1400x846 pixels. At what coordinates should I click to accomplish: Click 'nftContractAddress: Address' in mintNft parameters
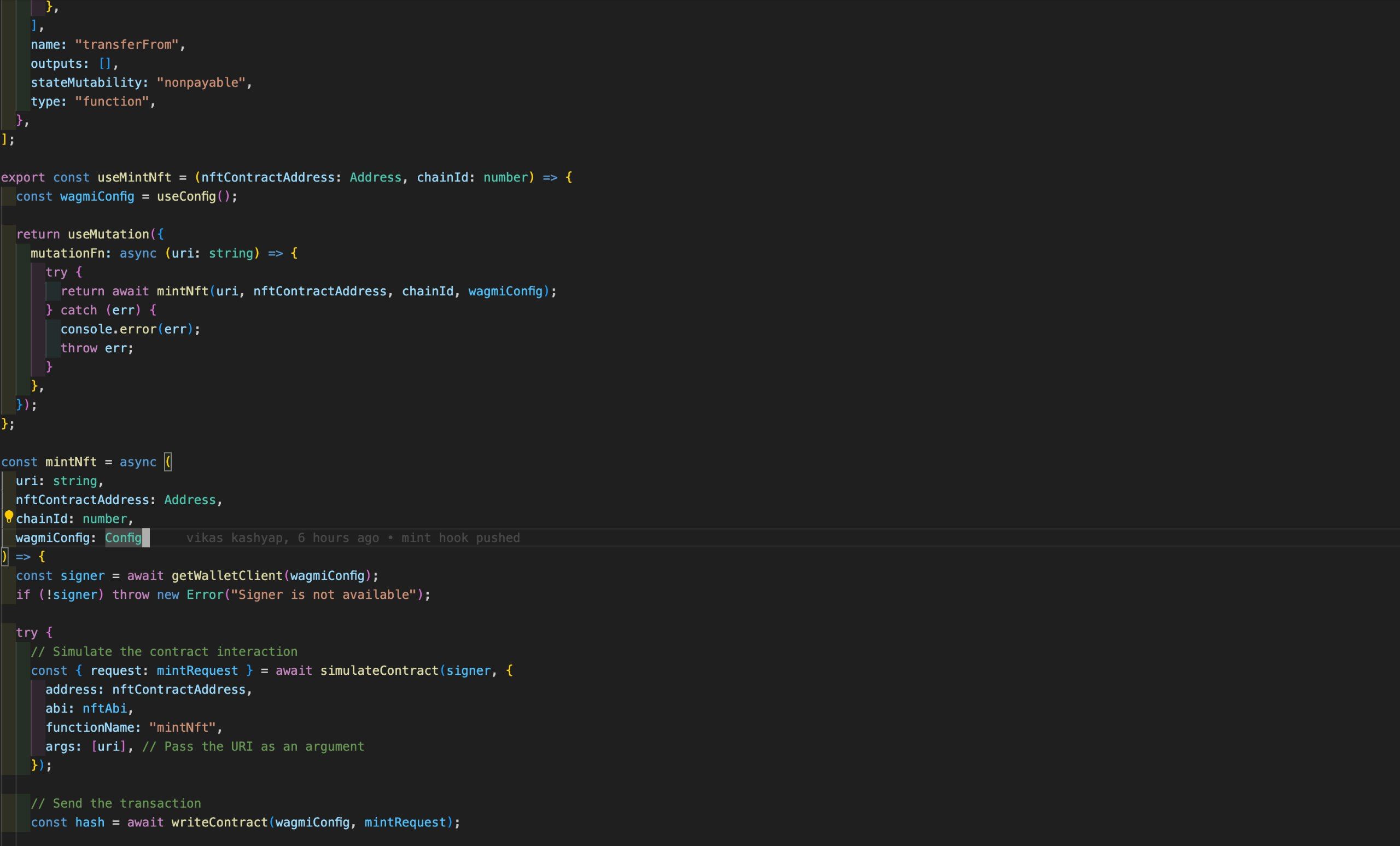[x=116, y=500]
